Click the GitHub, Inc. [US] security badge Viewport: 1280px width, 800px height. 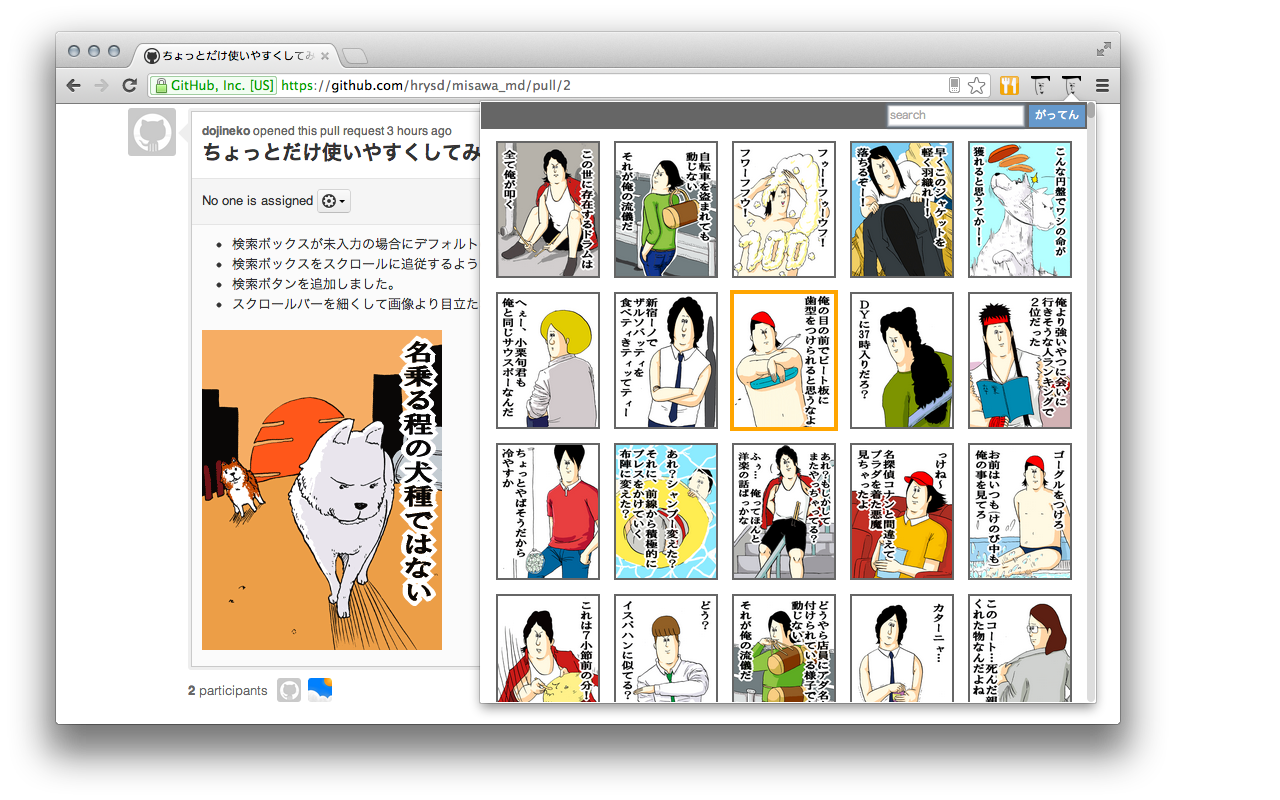click(213, 86)
